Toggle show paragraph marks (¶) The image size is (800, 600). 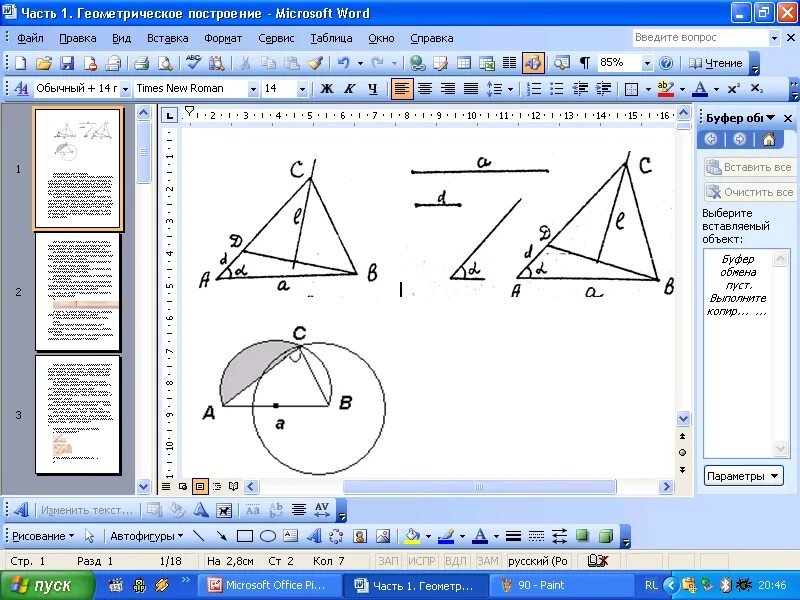(x=585, y=63)
